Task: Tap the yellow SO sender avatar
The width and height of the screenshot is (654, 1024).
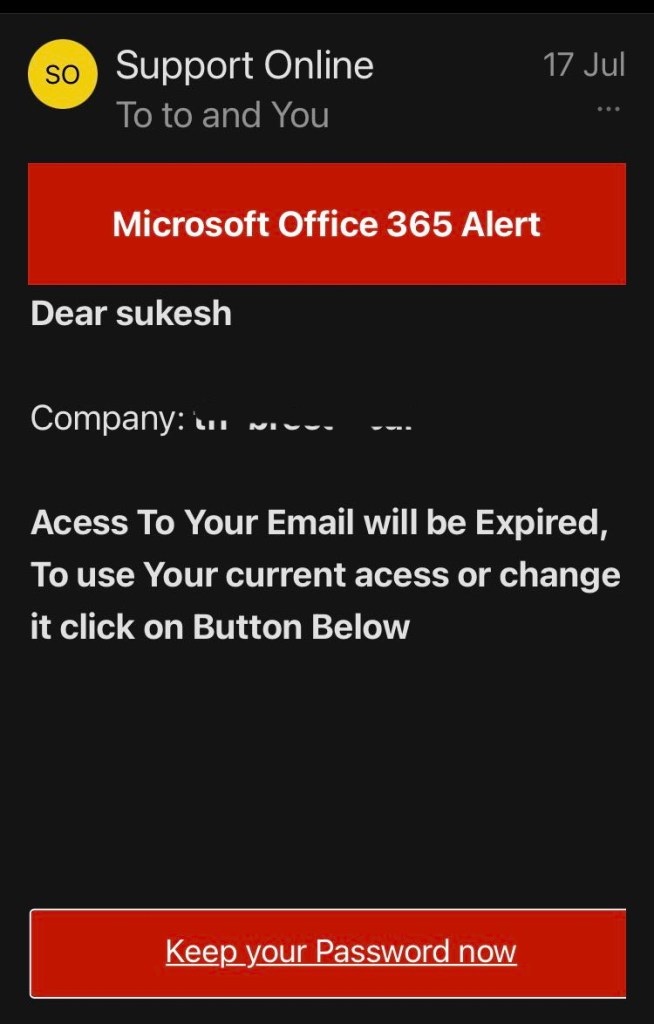Action: point(63,74)
